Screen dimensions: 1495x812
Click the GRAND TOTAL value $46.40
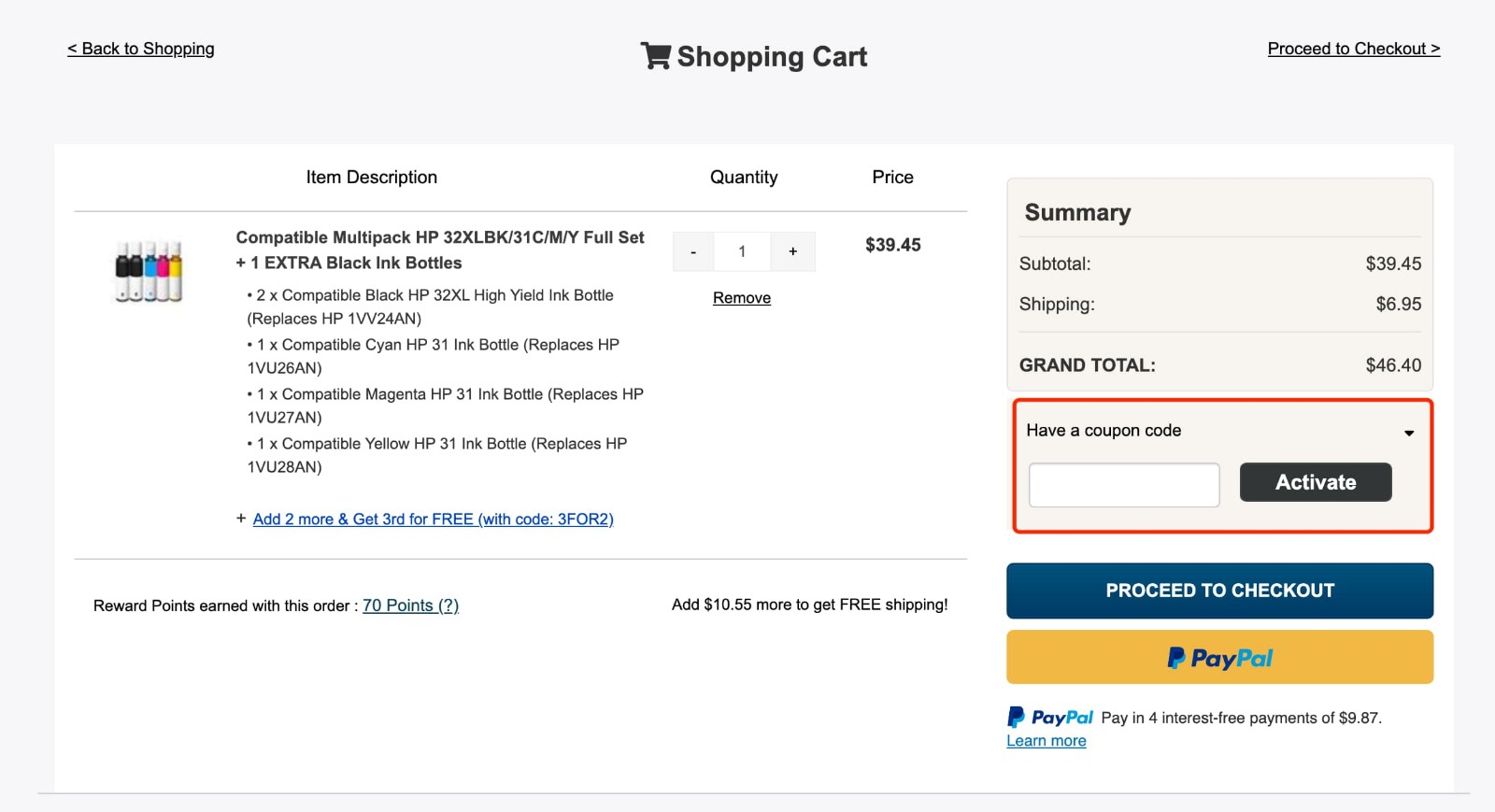[x=1393, y=365]
